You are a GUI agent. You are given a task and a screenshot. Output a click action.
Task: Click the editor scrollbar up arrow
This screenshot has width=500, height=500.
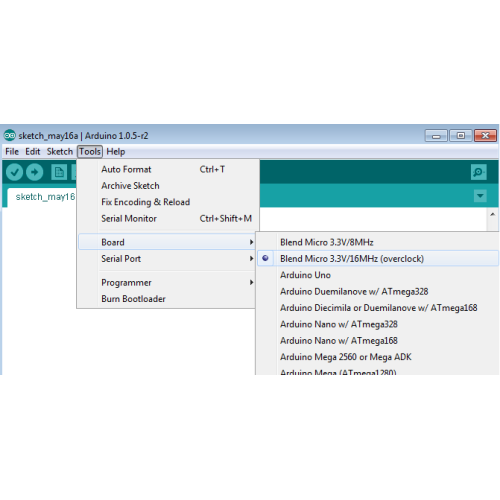tap(492, 214)
